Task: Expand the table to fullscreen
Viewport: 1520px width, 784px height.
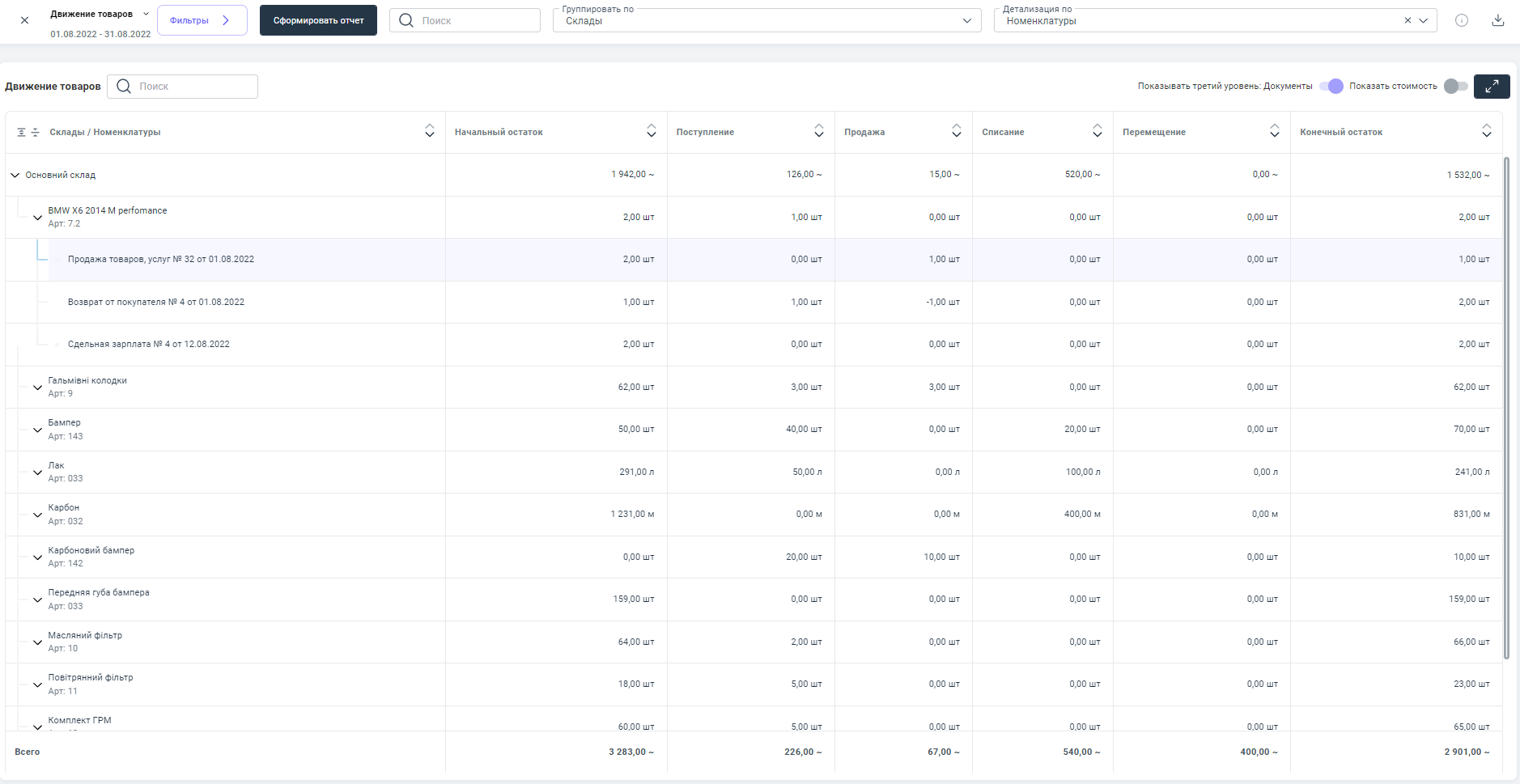Action: [x=1491, y=87]
